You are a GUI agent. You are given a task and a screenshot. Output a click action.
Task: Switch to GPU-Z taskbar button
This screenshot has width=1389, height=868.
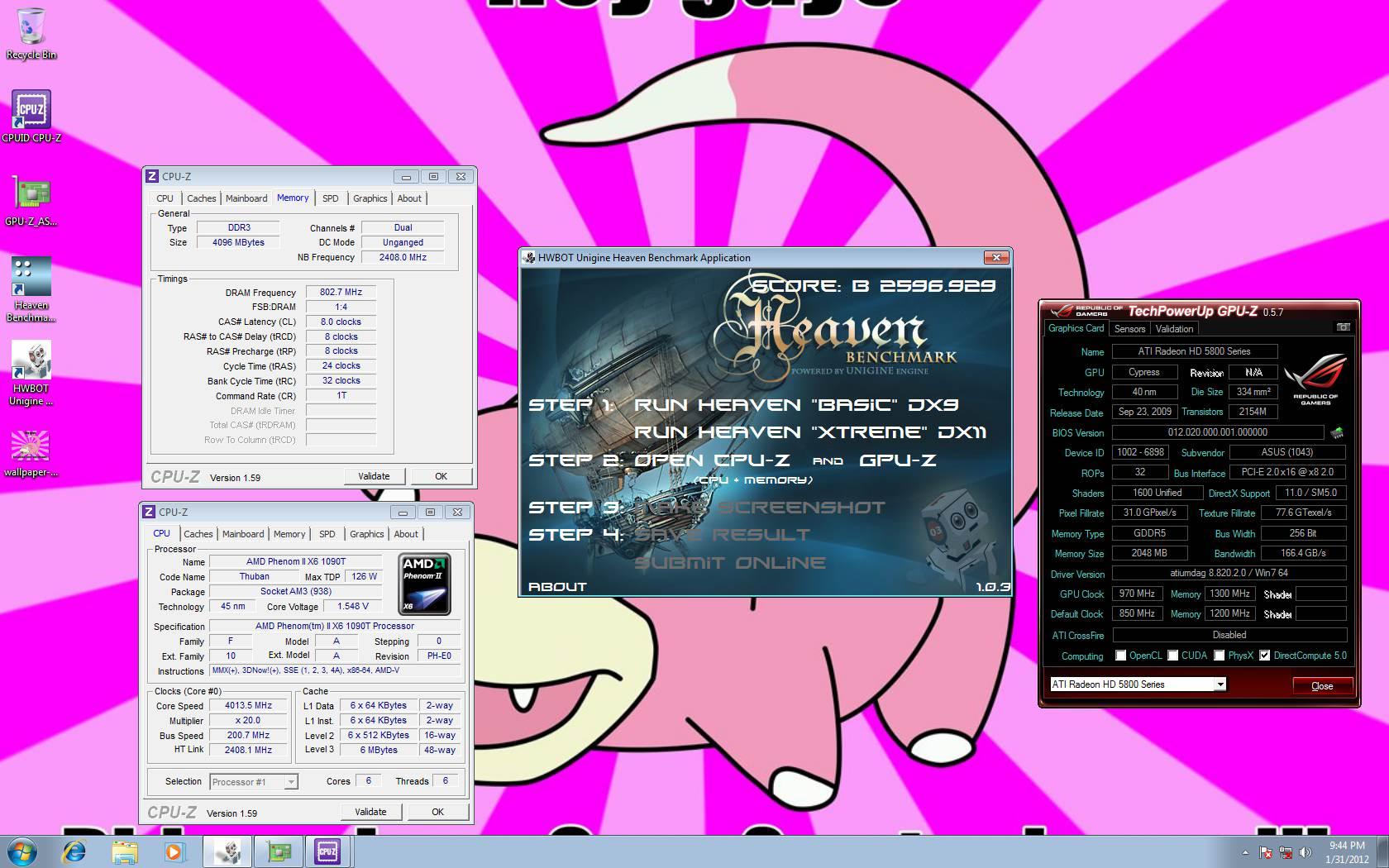[279, 851]
